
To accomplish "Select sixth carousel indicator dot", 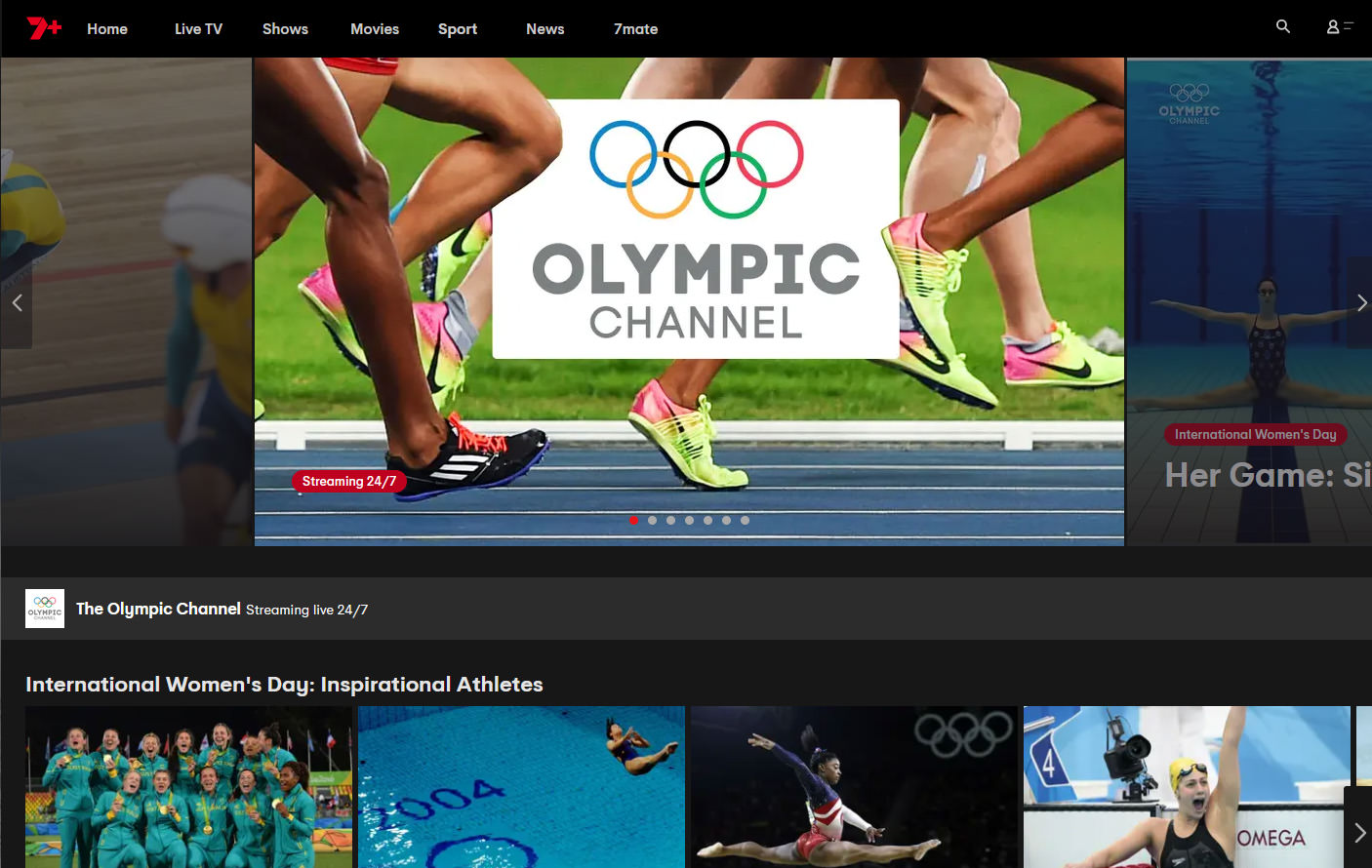I will pos(727,521).
